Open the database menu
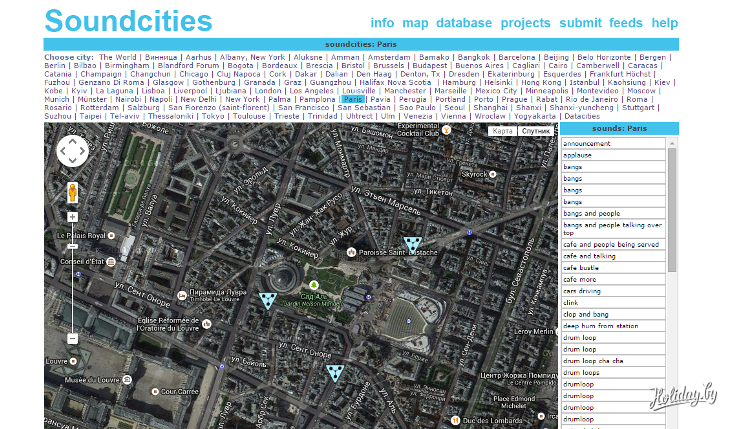This screenshot has height=429, width=735. point(463,23)
